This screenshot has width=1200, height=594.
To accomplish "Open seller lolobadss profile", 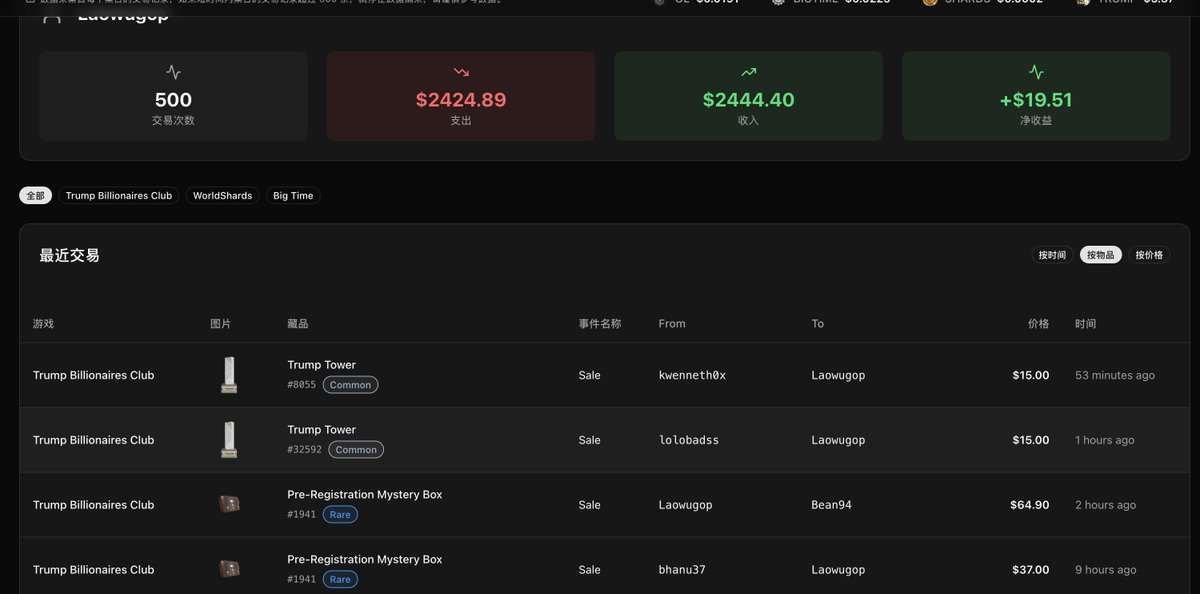I will pos(688,440).
